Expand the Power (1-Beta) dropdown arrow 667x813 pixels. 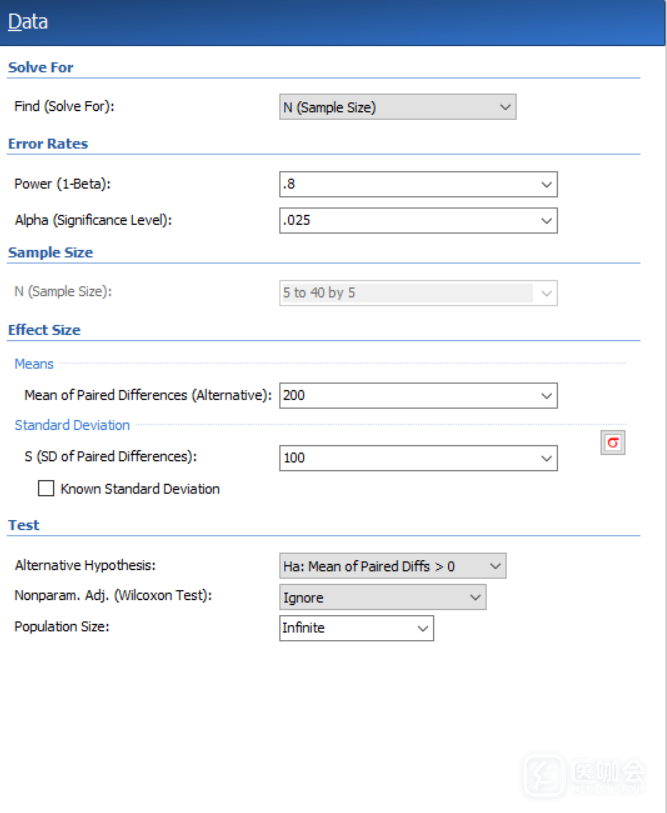coord(546,184)
